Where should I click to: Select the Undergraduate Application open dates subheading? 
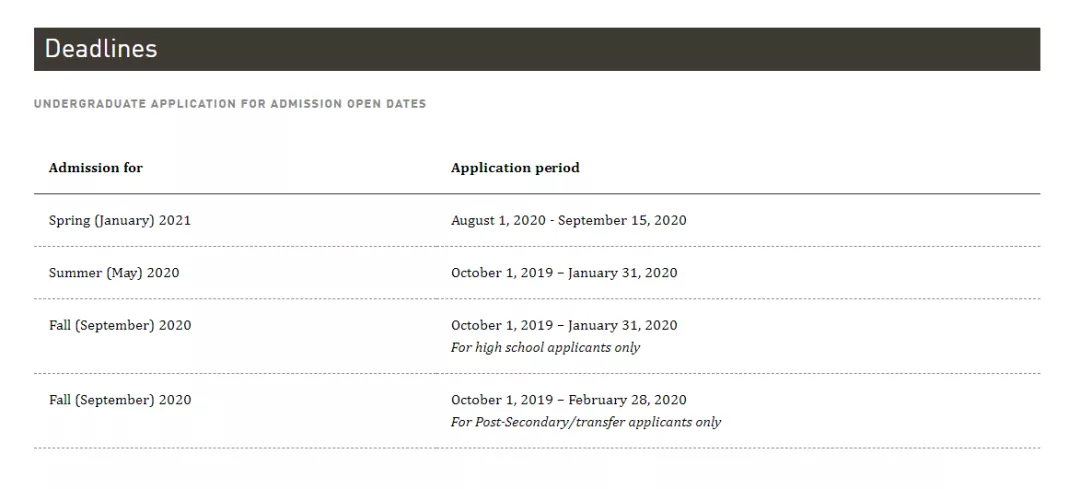[230, 104]
